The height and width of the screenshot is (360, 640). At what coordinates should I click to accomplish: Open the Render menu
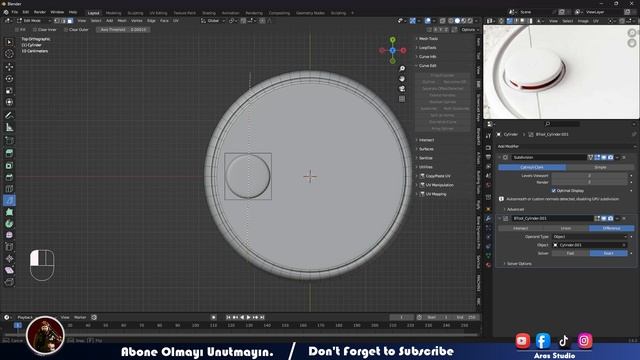pos(40,12)
